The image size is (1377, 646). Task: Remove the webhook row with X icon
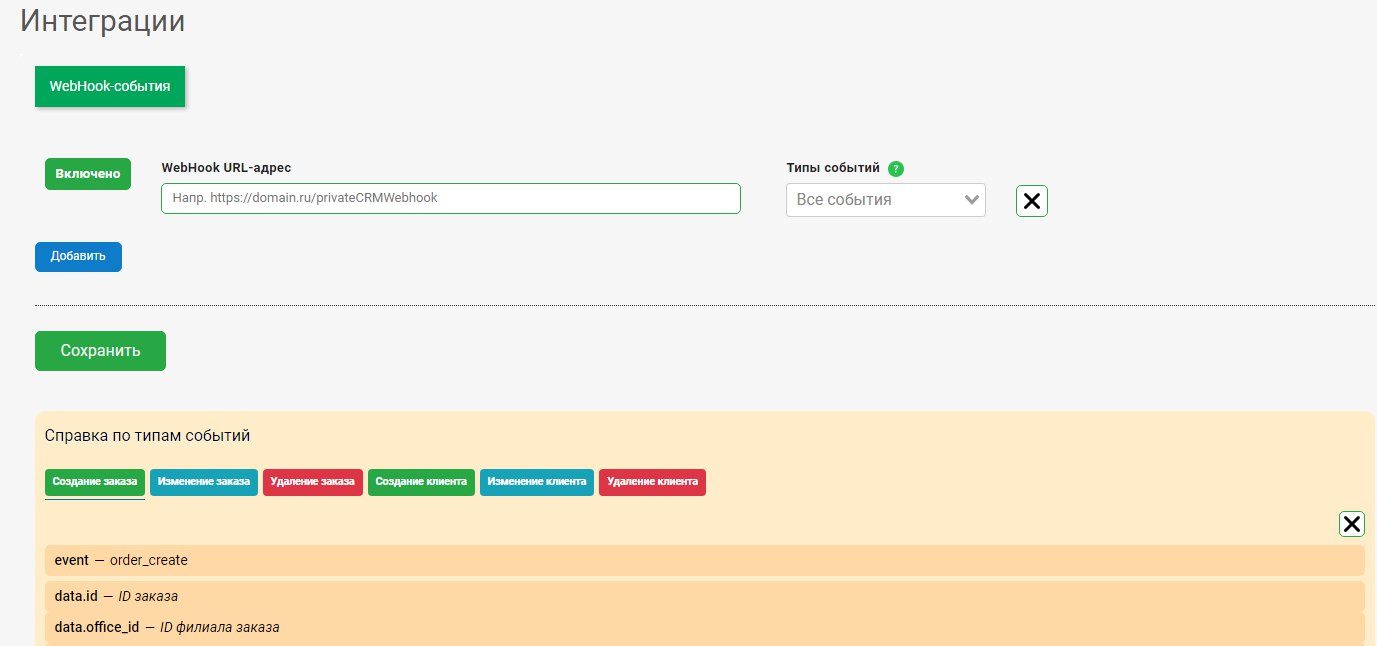[x=1031, y=201]
